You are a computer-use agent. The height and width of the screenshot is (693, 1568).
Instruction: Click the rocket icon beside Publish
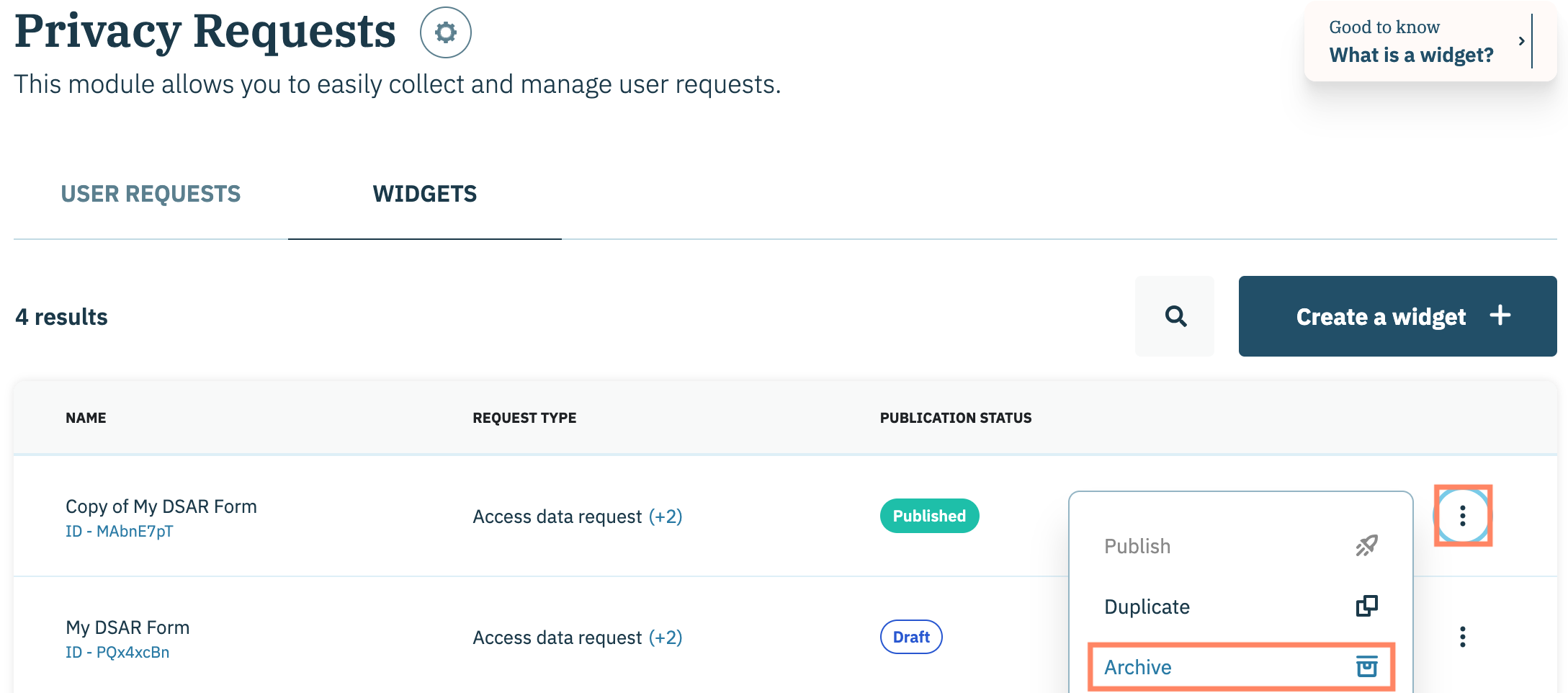click(x=1366, y=546)
